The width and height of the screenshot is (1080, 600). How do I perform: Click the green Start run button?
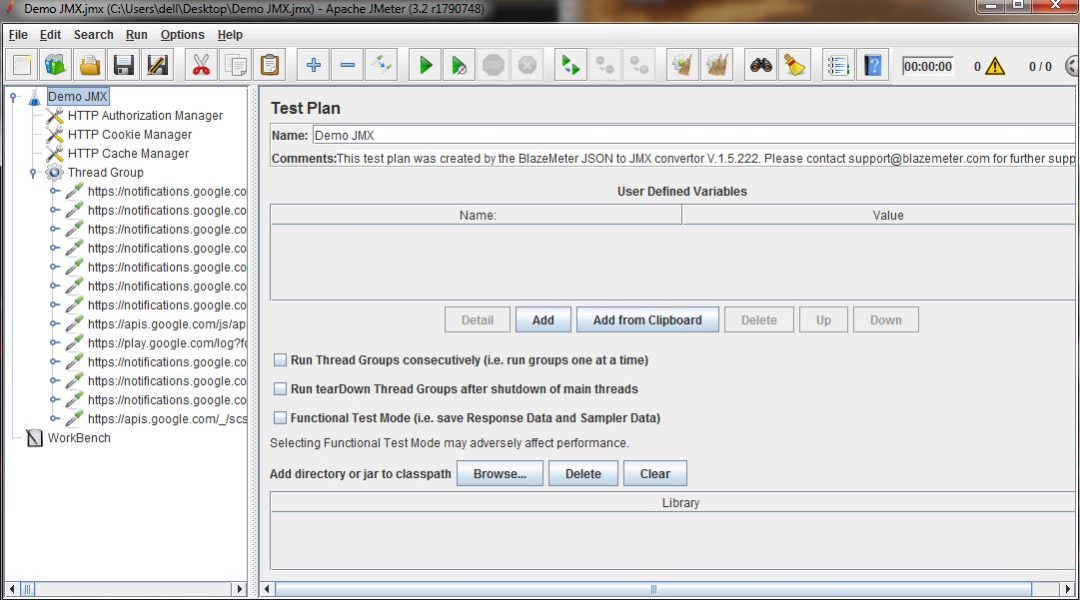coord(425,65)
